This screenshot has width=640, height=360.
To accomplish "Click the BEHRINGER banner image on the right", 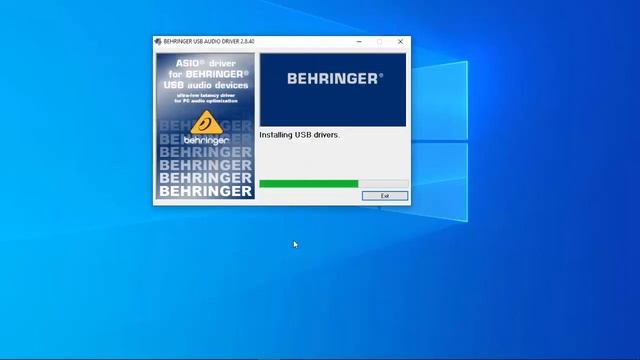I will point(333,90).
